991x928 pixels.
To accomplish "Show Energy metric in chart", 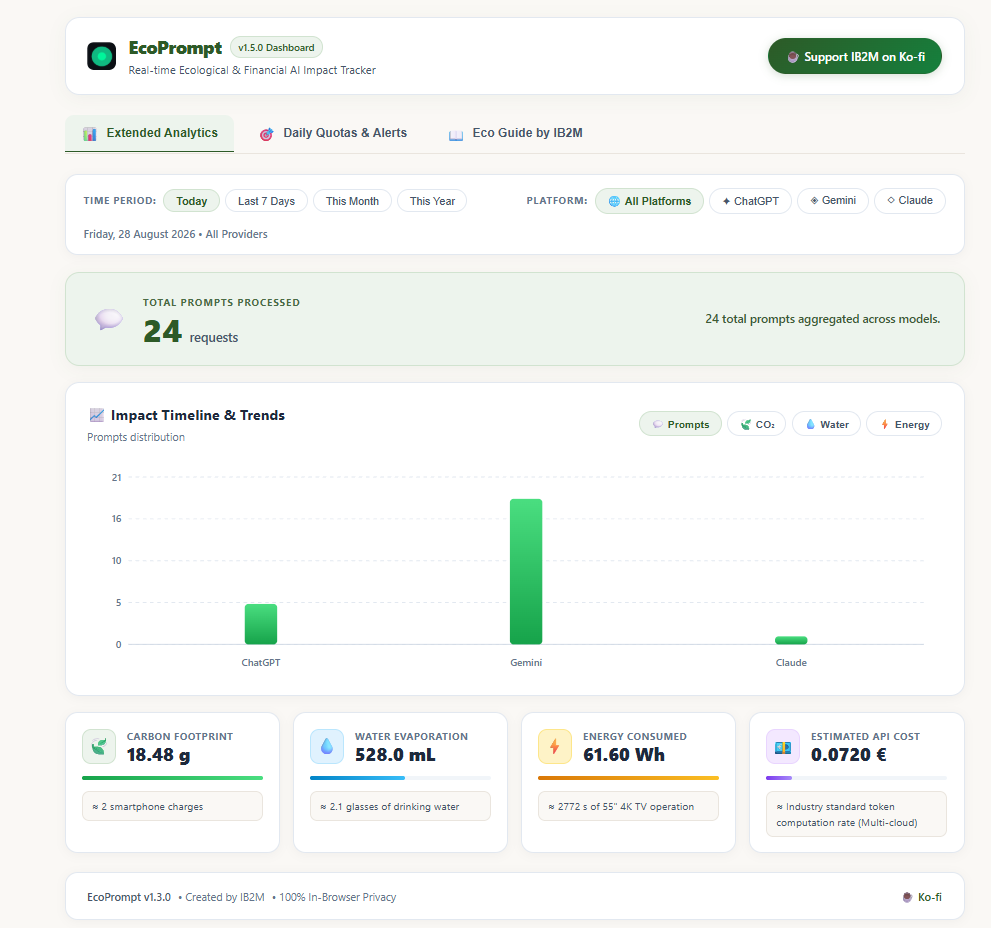I will pos(904,424).
